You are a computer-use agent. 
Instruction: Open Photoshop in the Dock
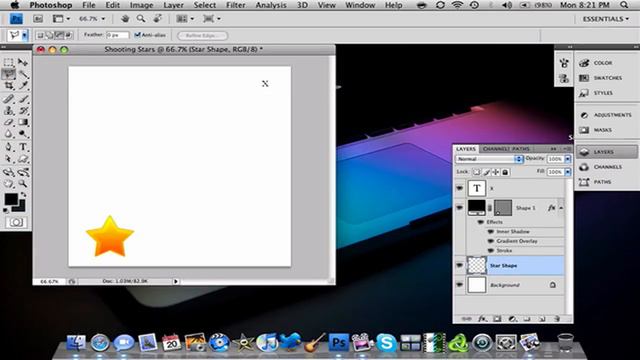(x=339, y=342)
